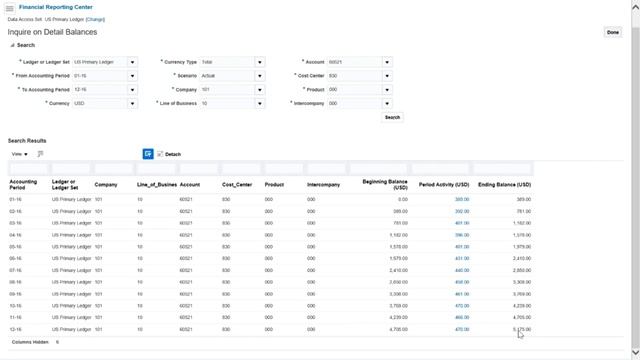
Task: Expand the Scenario dropdown
Action: point(260,76)
